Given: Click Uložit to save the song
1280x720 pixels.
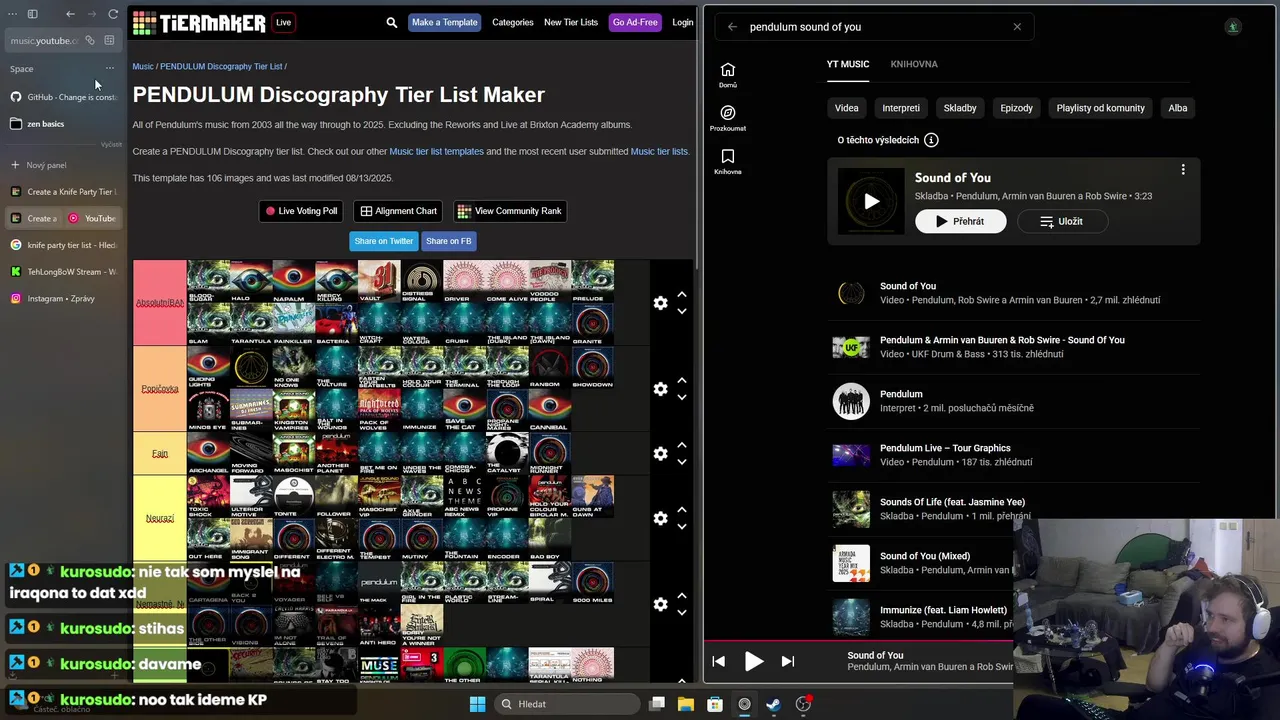Looking at the screenshot, I should point(1063,222).
